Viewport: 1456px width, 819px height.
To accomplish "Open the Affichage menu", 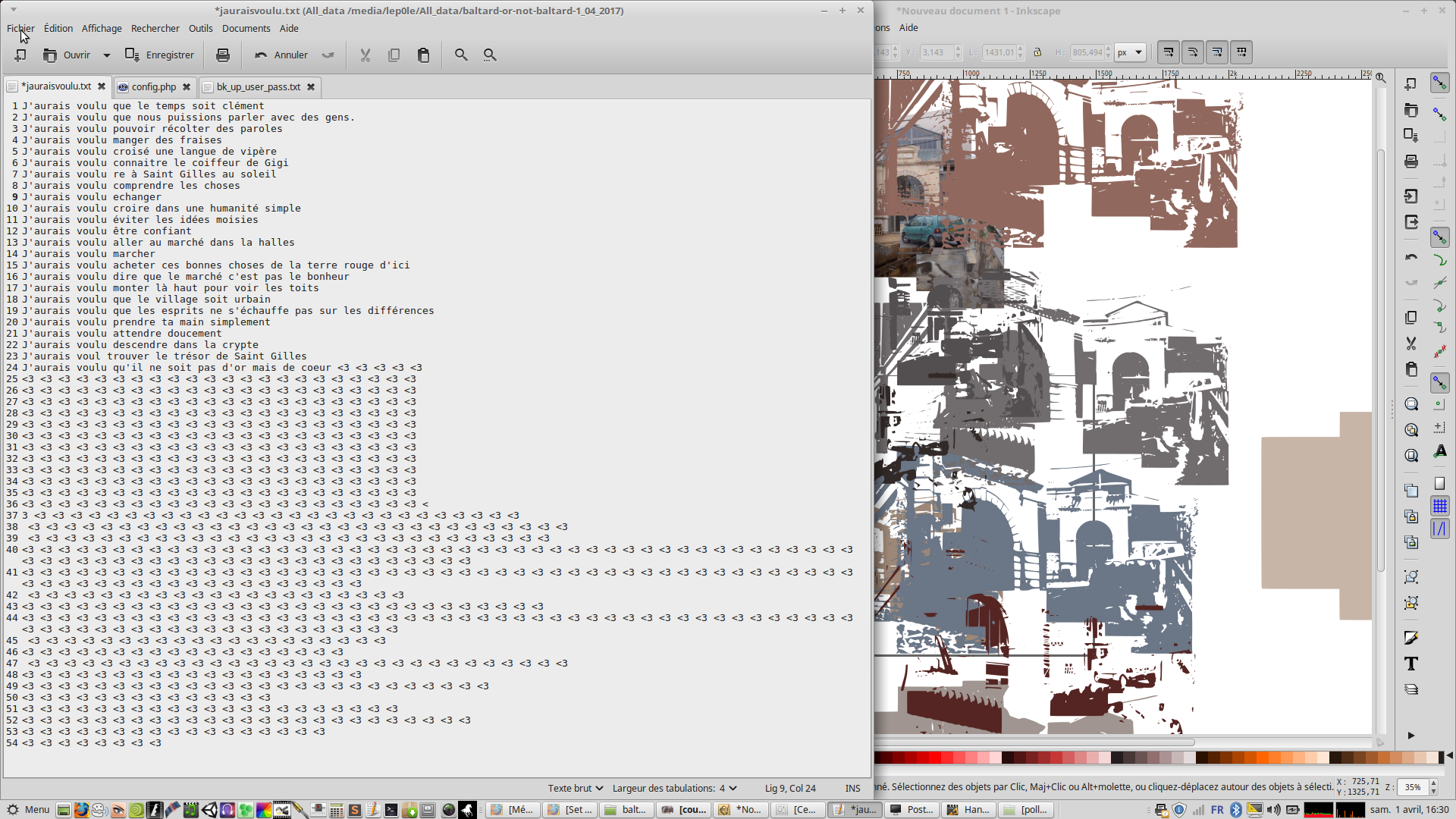I will pyautogui.click(x=102, y=28).
